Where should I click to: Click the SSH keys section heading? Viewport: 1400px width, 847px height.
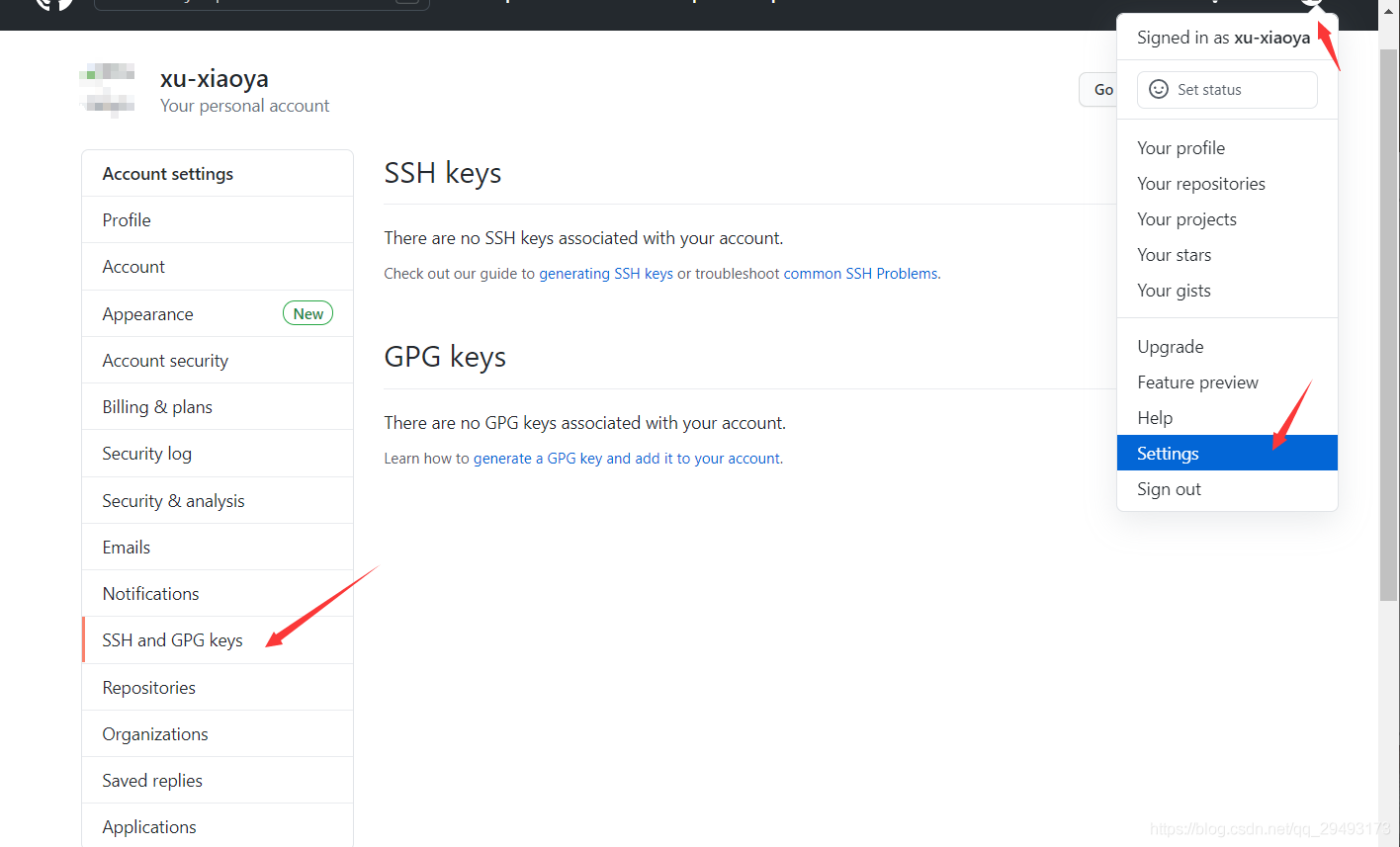[x=443, y=173]
